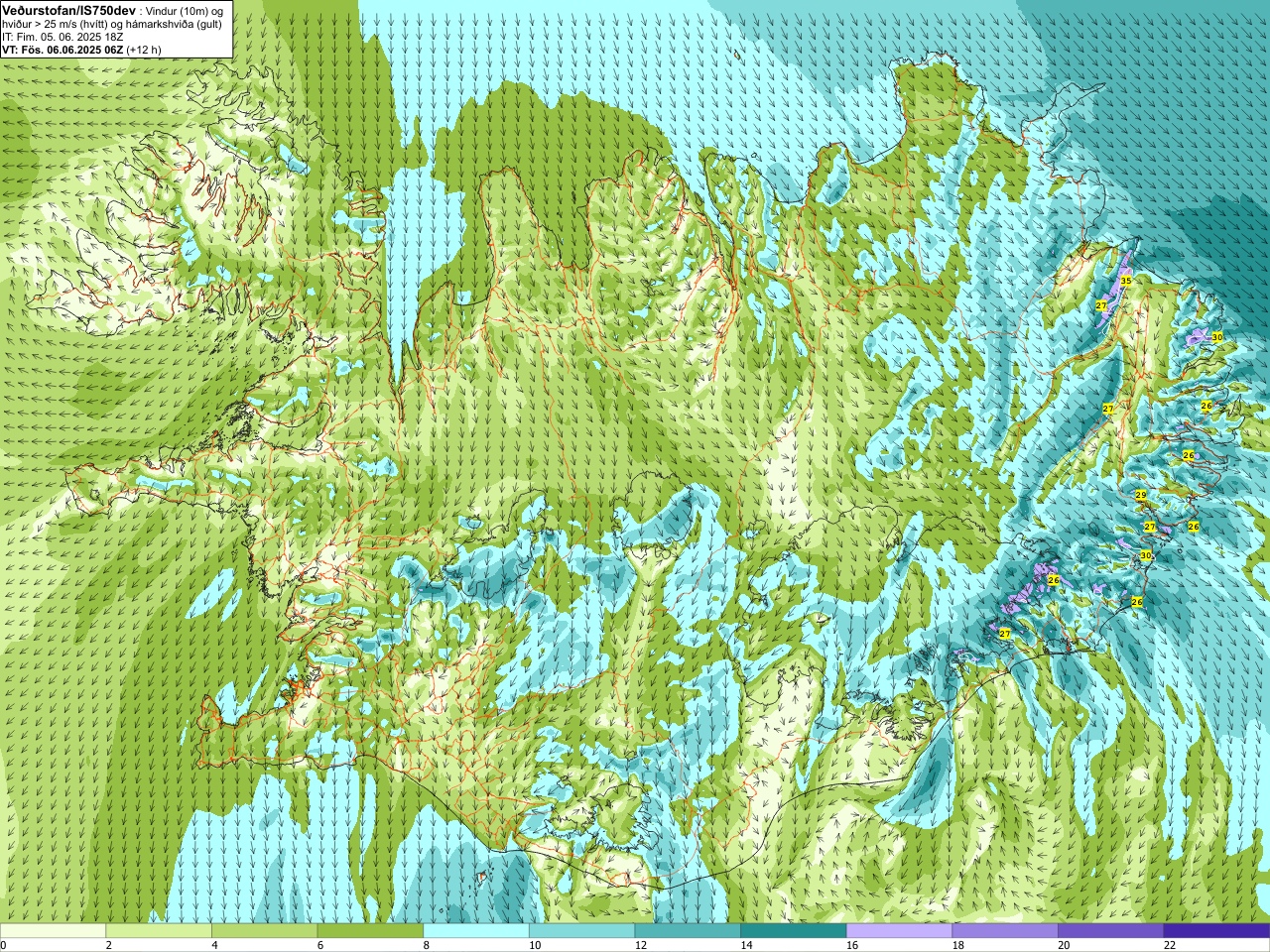
Task: Click the legend scale number 8
Action: coord(427,946)
